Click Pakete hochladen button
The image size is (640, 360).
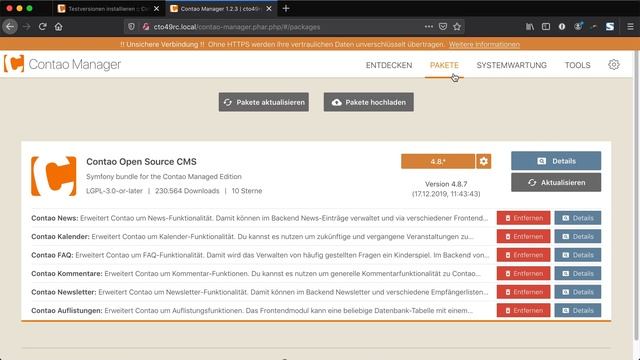[x=369, y=102]
